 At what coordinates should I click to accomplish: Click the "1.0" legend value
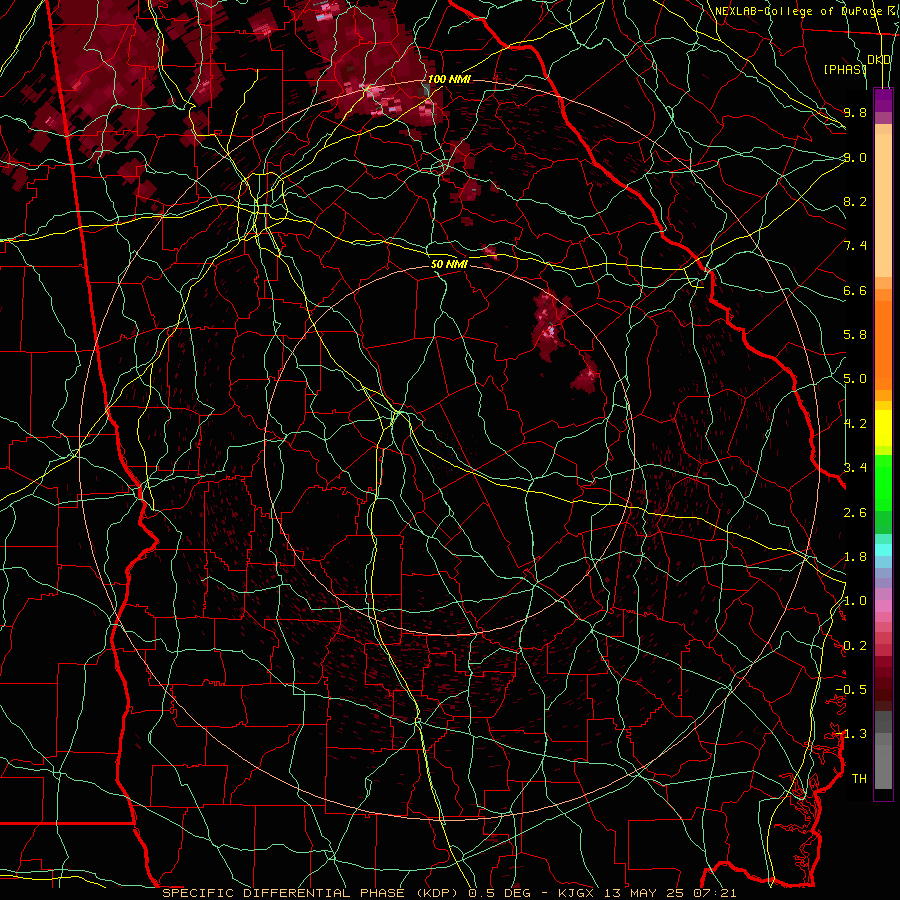coord(855,601)
